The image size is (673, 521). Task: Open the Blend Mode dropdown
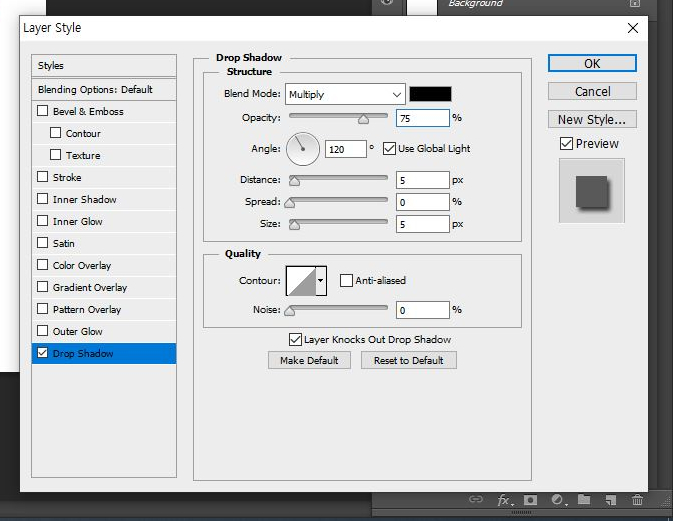click(345, 94)
